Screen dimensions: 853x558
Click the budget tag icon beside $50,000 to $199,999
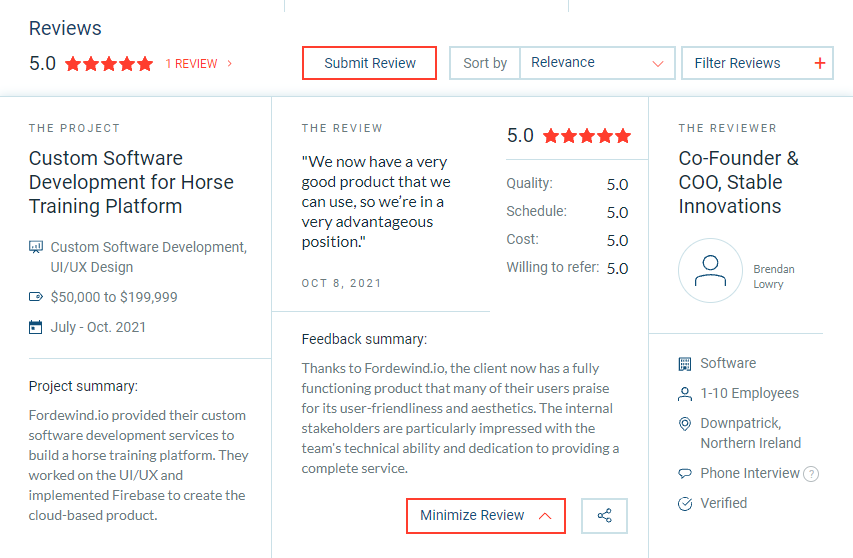[x=36, y=297]
